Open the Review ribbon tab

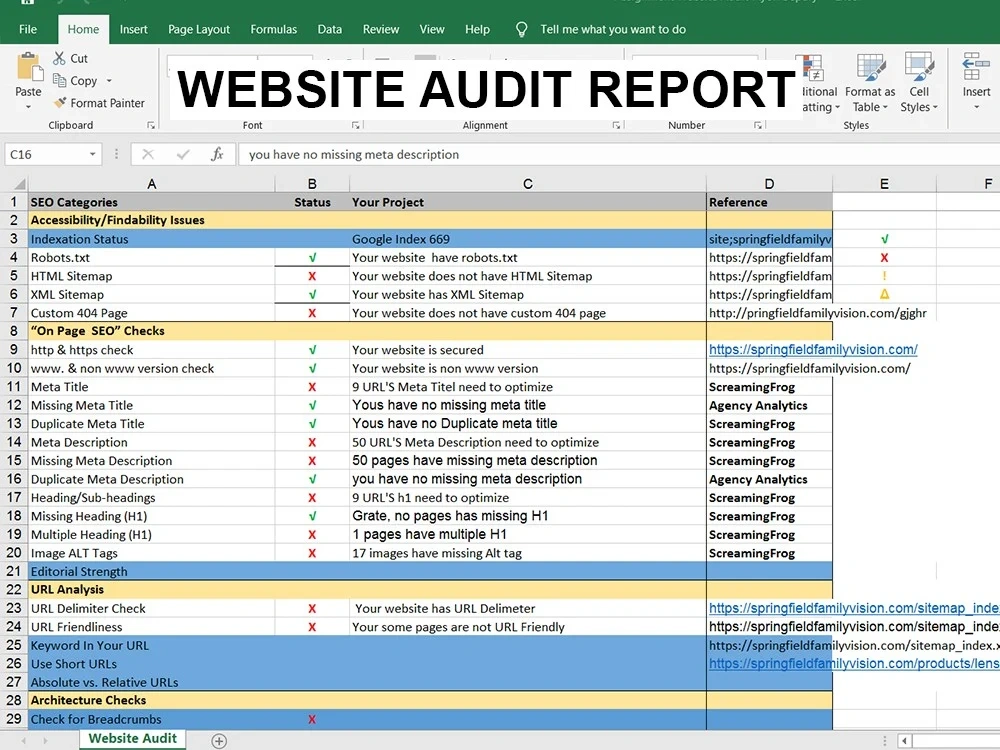point(381,29)
